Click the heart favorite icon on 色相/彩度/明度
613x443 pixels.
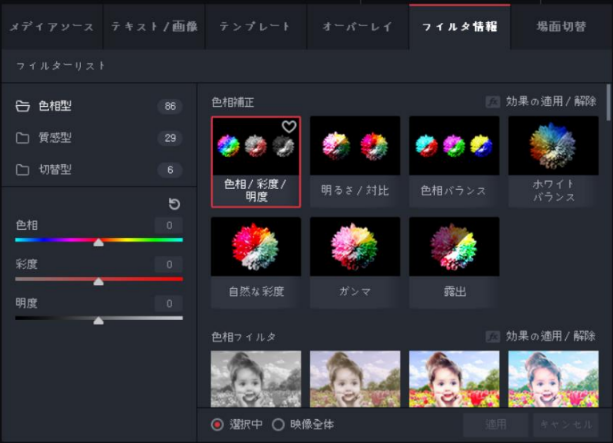tap(289, 127)
